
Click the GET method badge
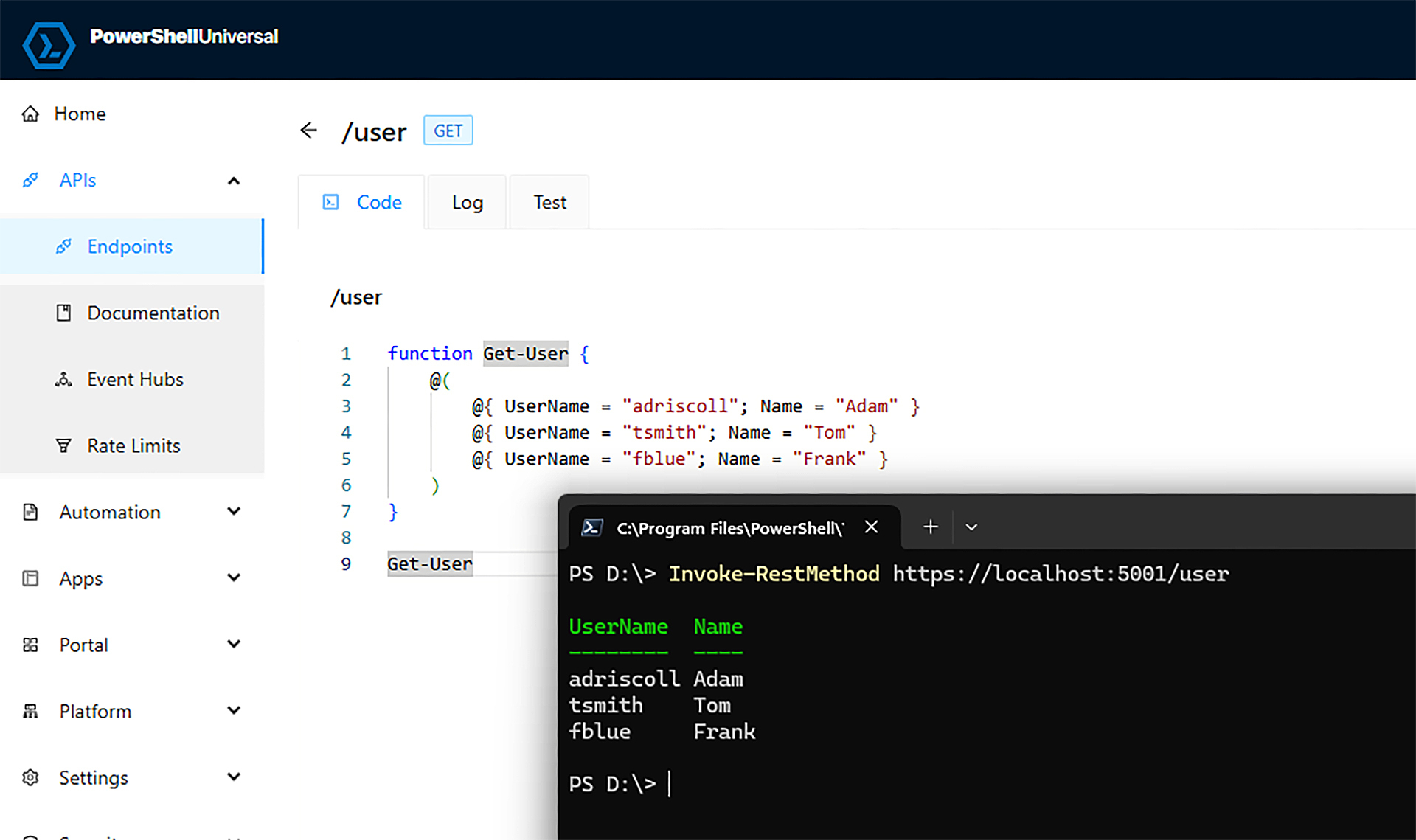(x=448, y=130)
